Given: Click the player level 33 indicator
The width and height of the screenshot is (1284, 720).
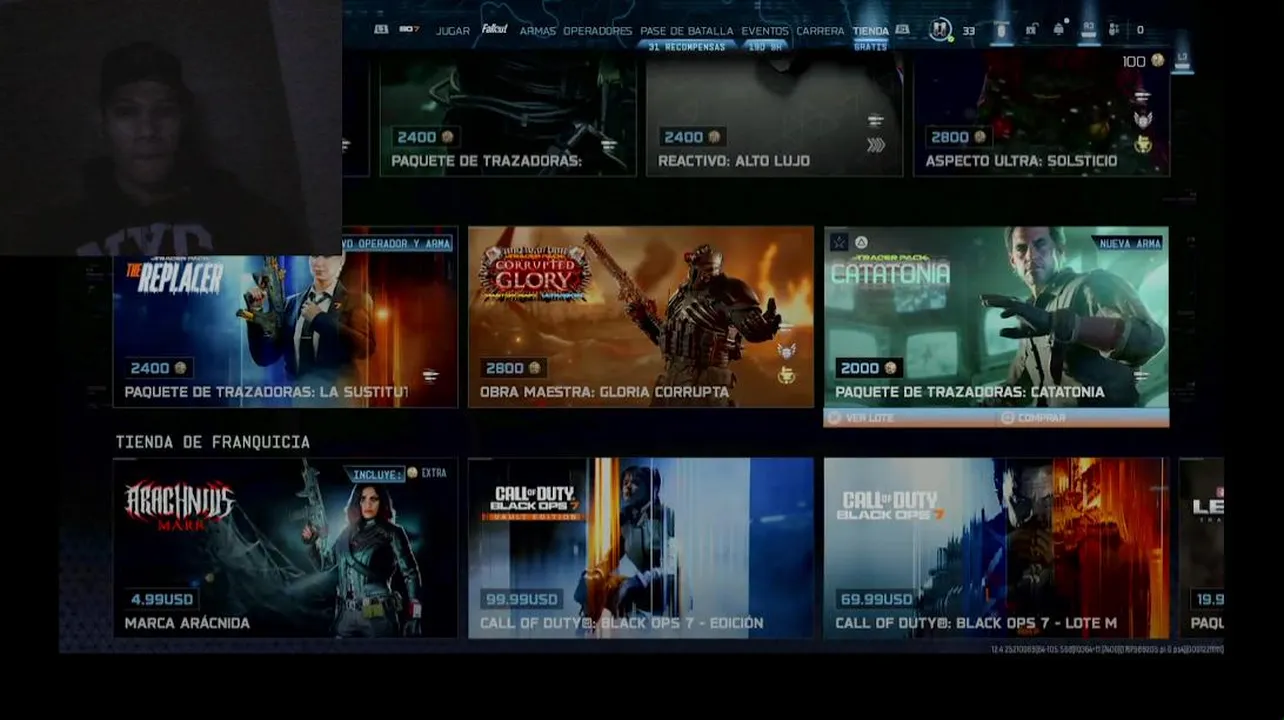Looking at the screenshot, I should 968,31.
